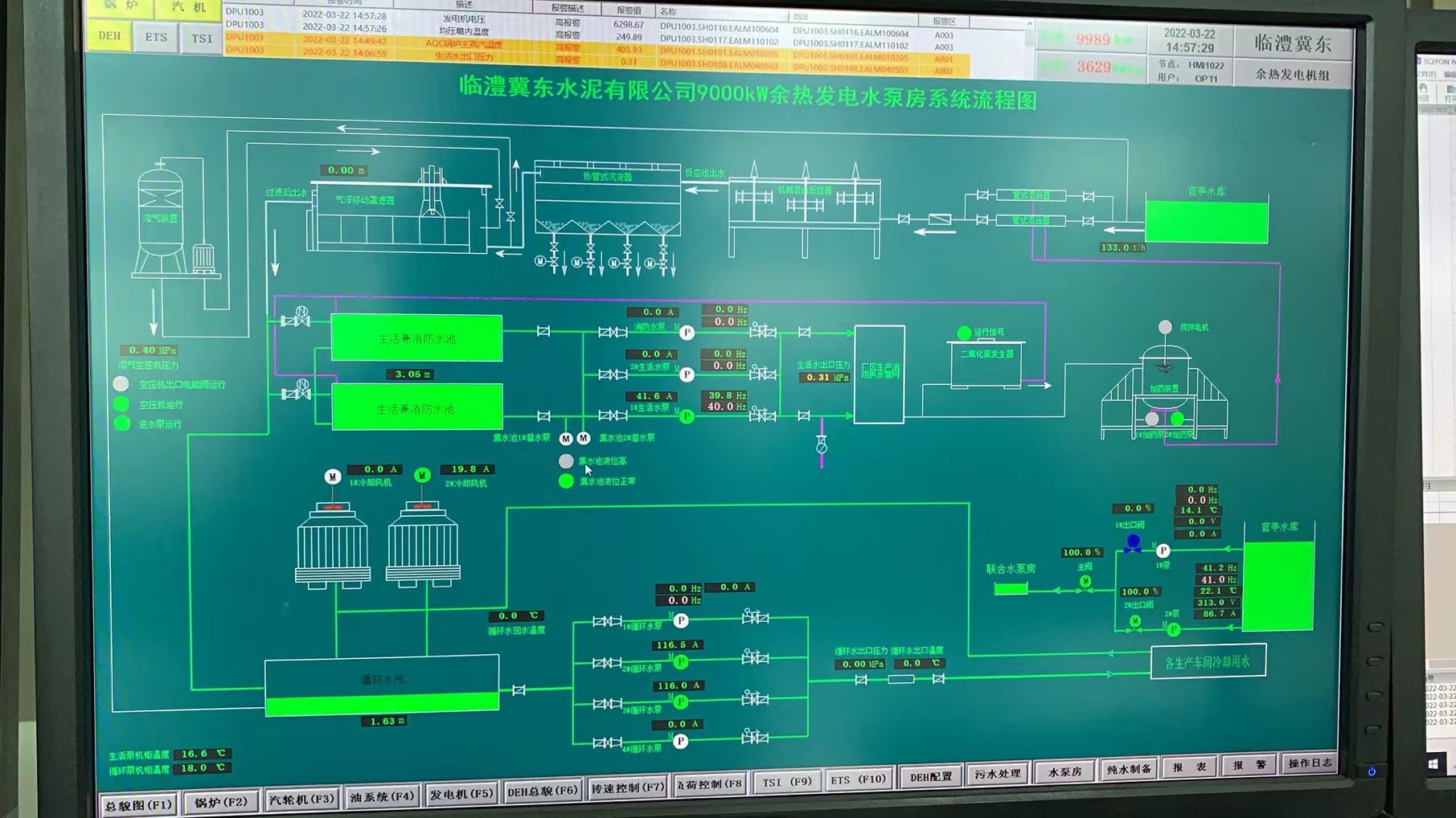Screen dimensions: 1456x818
Task: Open the 报表 page
Action: coord(1190,767)
